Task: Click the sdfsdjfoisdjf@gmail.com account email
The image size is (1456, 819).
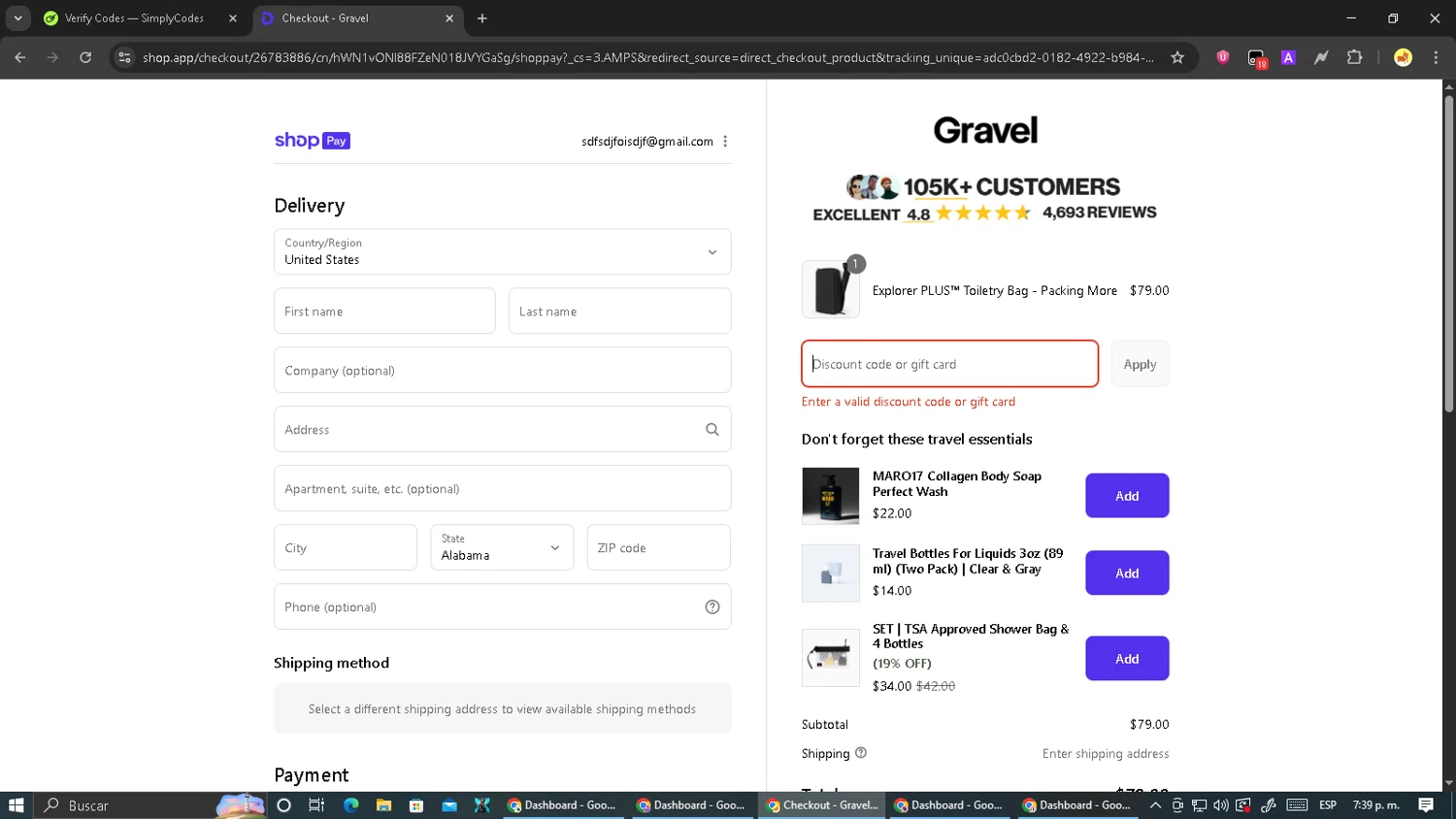Action: [647, 142]
